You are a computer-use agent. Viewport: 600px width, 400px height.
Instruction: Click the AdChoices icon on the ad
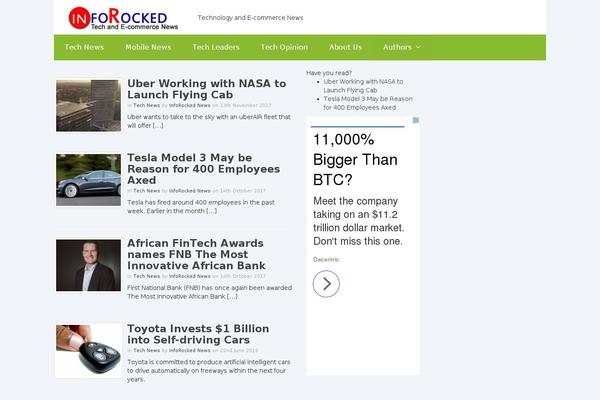click(x=416, y=120)
